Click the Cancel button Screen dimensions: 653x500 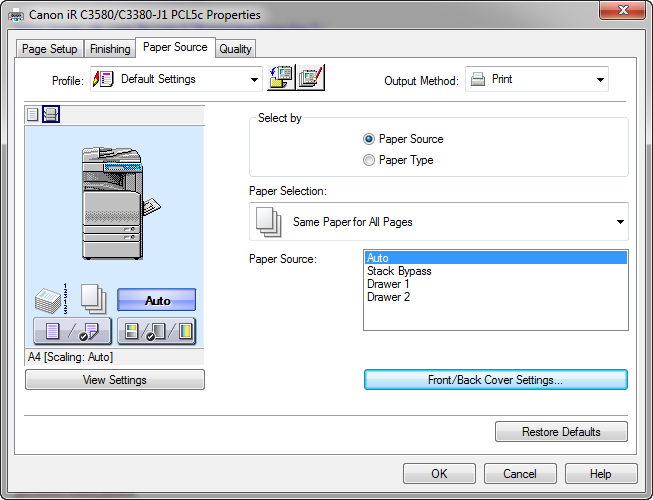point(520,474)
